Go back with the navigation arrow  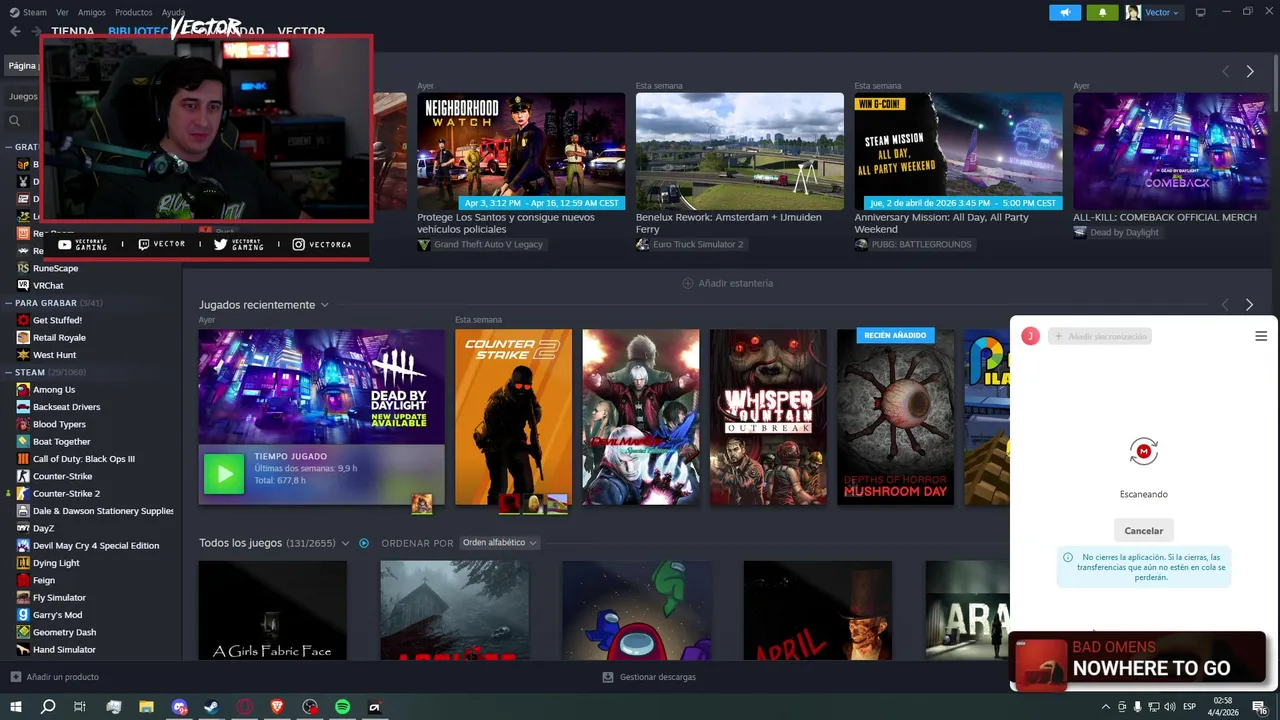(x=15, y=31)
